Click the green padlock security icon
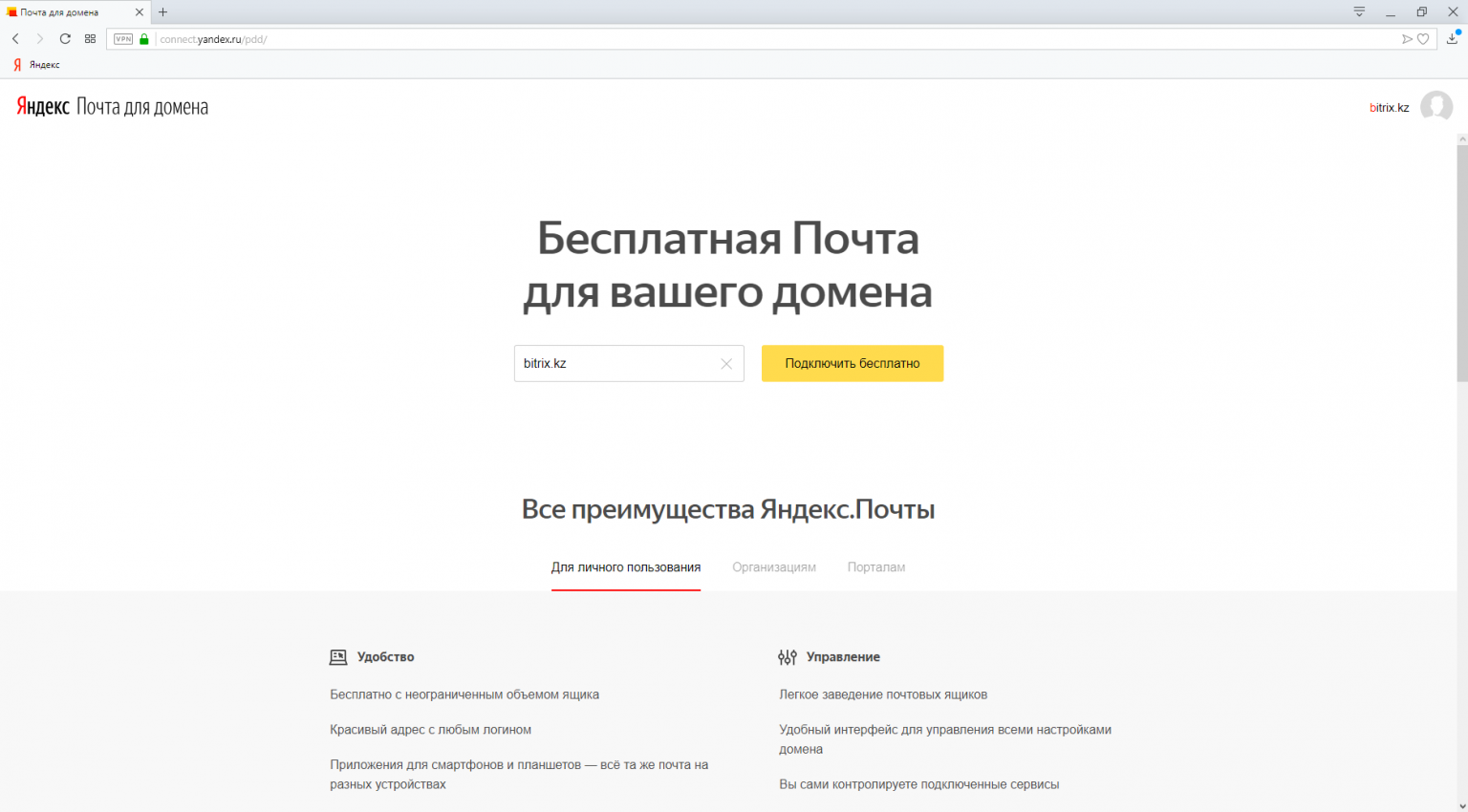The image size is (1468, 812). (144, 39)
